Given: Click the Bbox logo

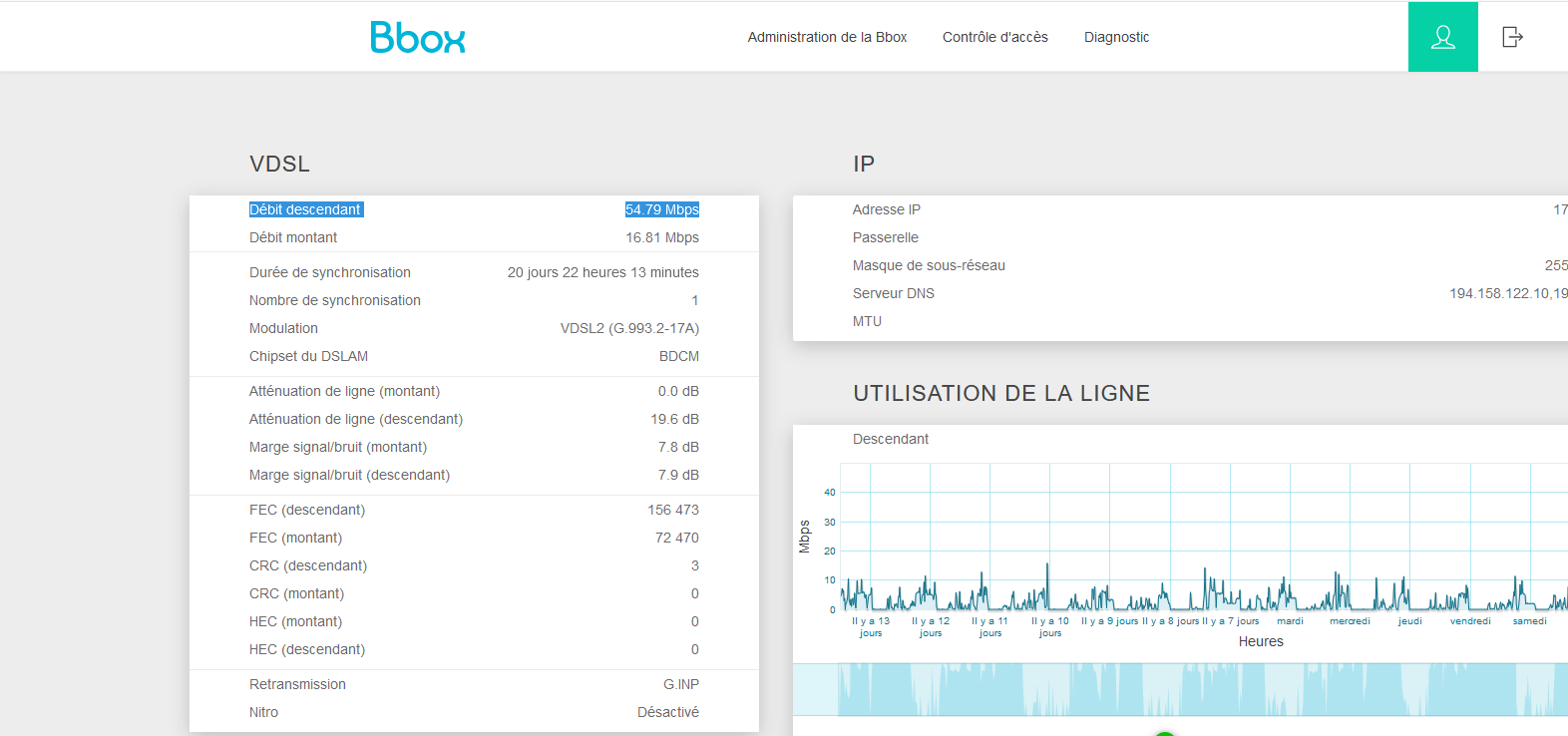Looking at the screenshot, I should click(x=418, y=37).
